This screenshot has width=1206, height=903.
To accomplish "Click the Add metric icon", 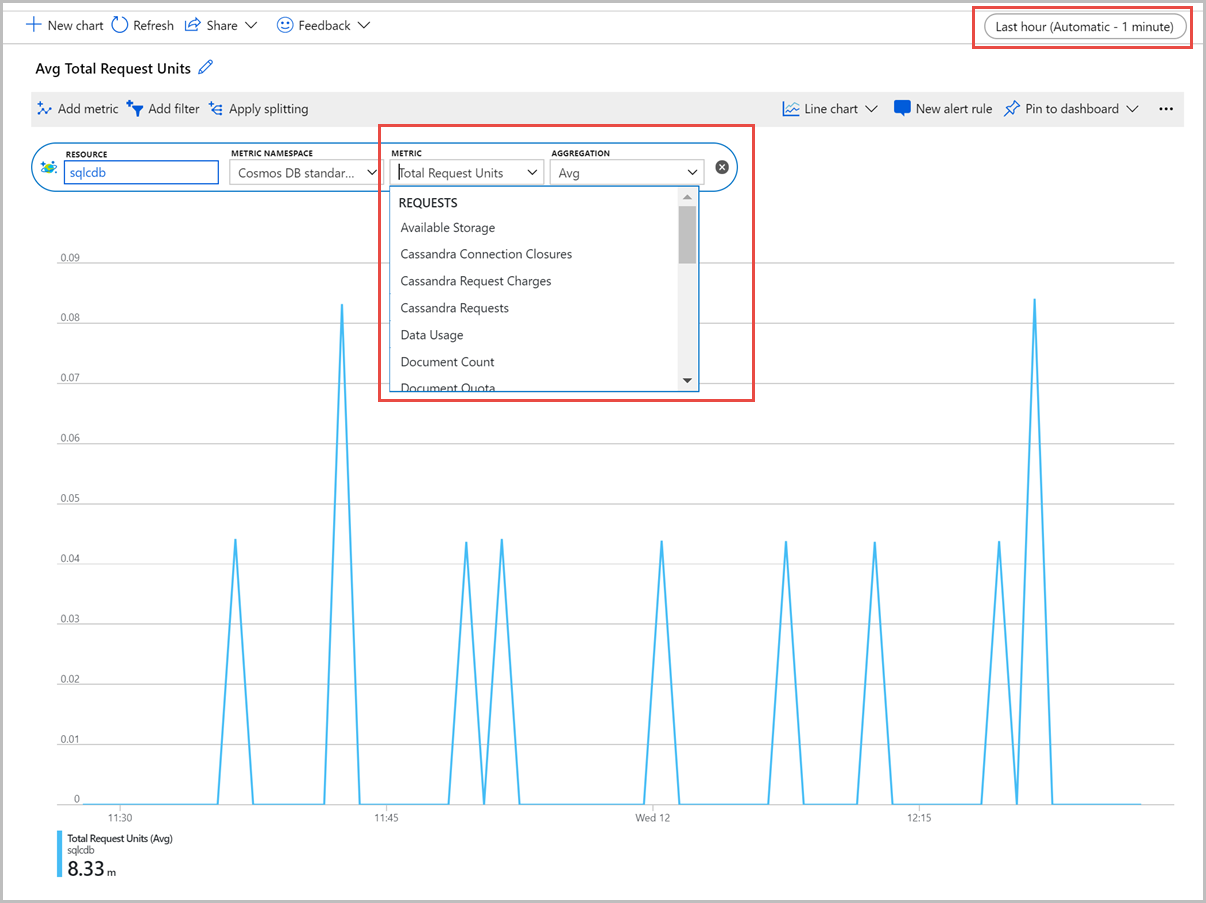I will [x=44, y=109].
